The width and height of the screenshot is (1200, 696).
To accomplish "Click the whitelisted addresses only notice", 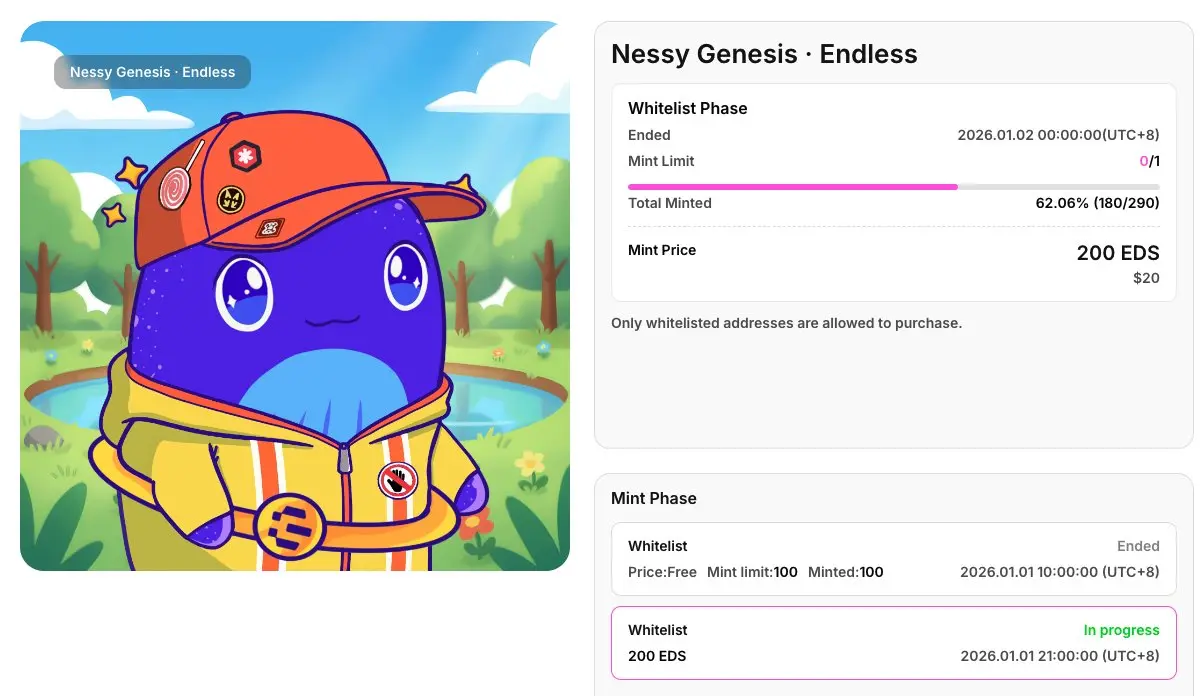I will tap(786, 323).
